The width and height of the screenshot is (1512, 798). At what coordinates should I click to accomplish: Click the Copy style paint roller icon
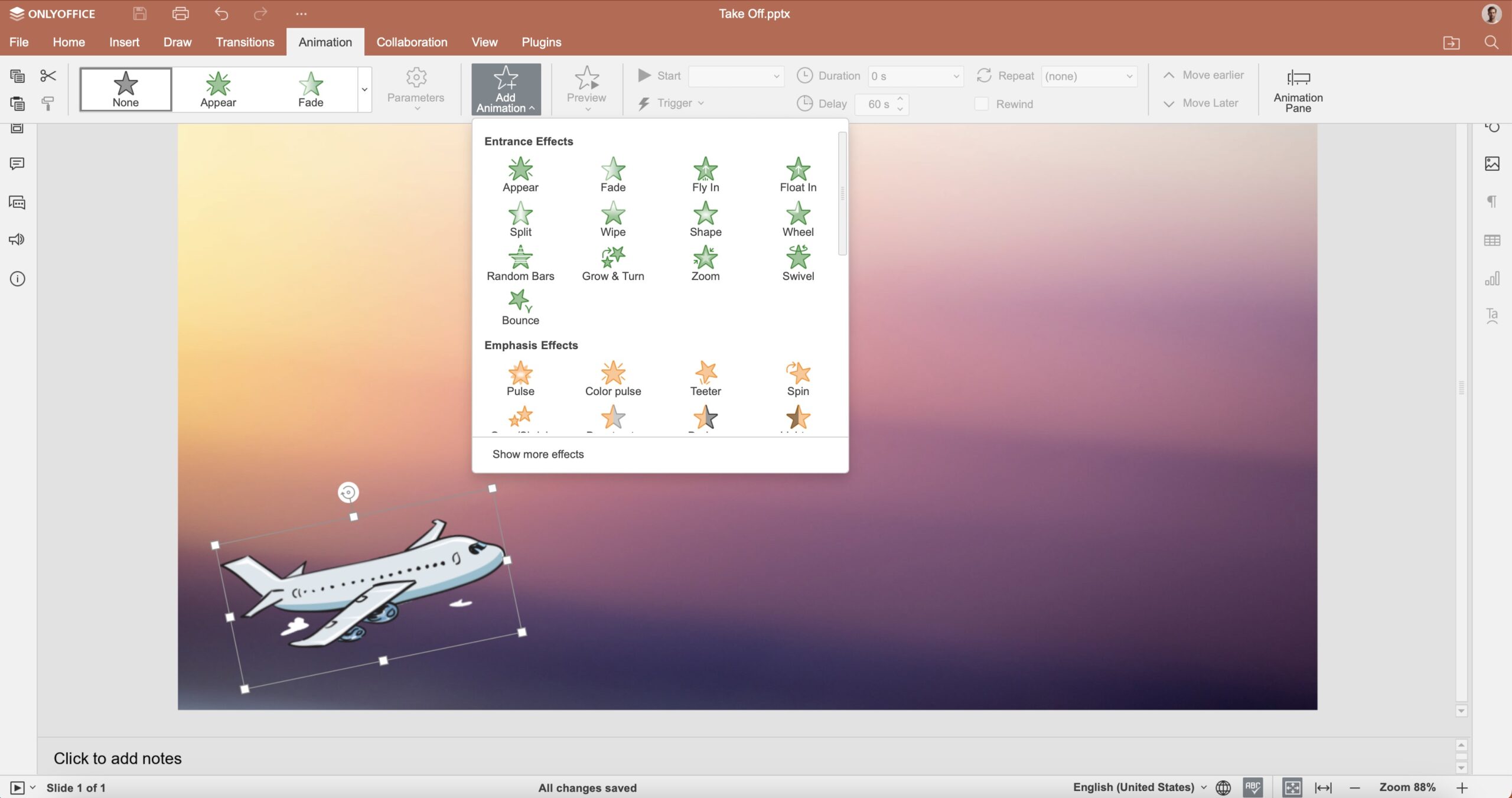48,104
